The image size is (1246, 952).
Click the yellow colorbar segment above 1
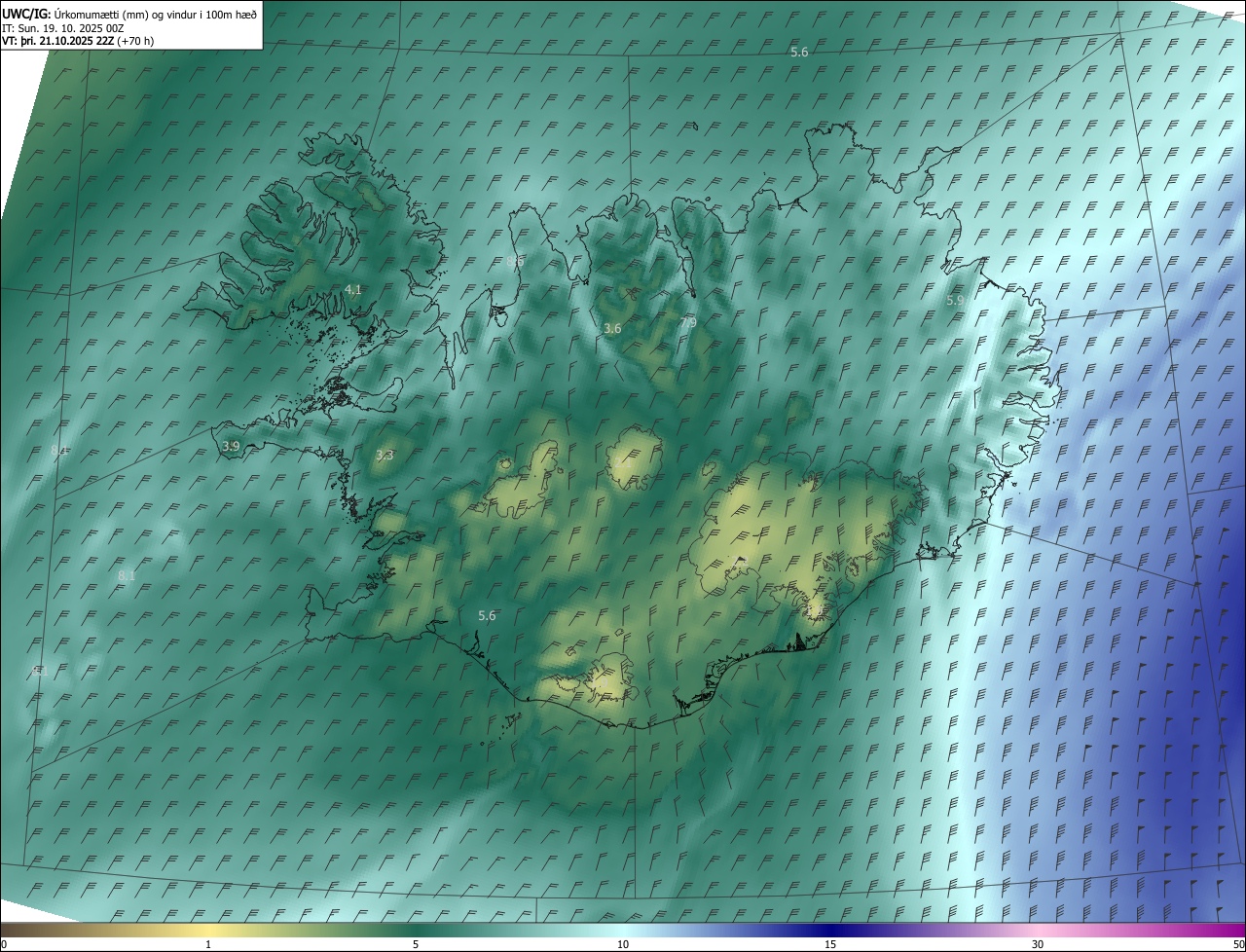click(208, 930)
